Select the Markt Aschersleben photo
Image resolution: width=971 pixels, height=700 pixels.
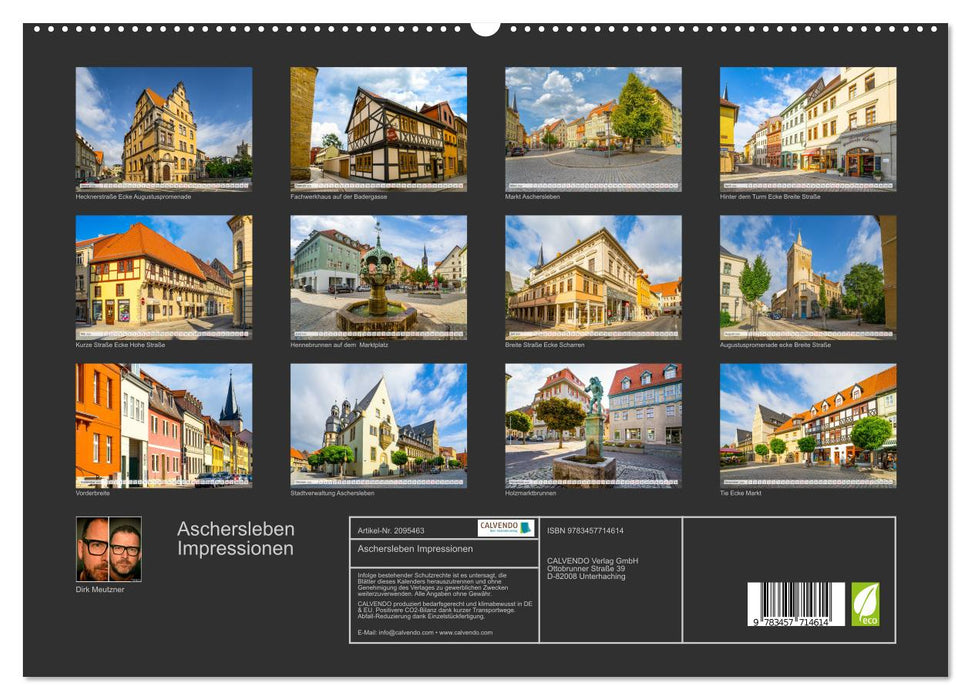(x=592, y=128)
